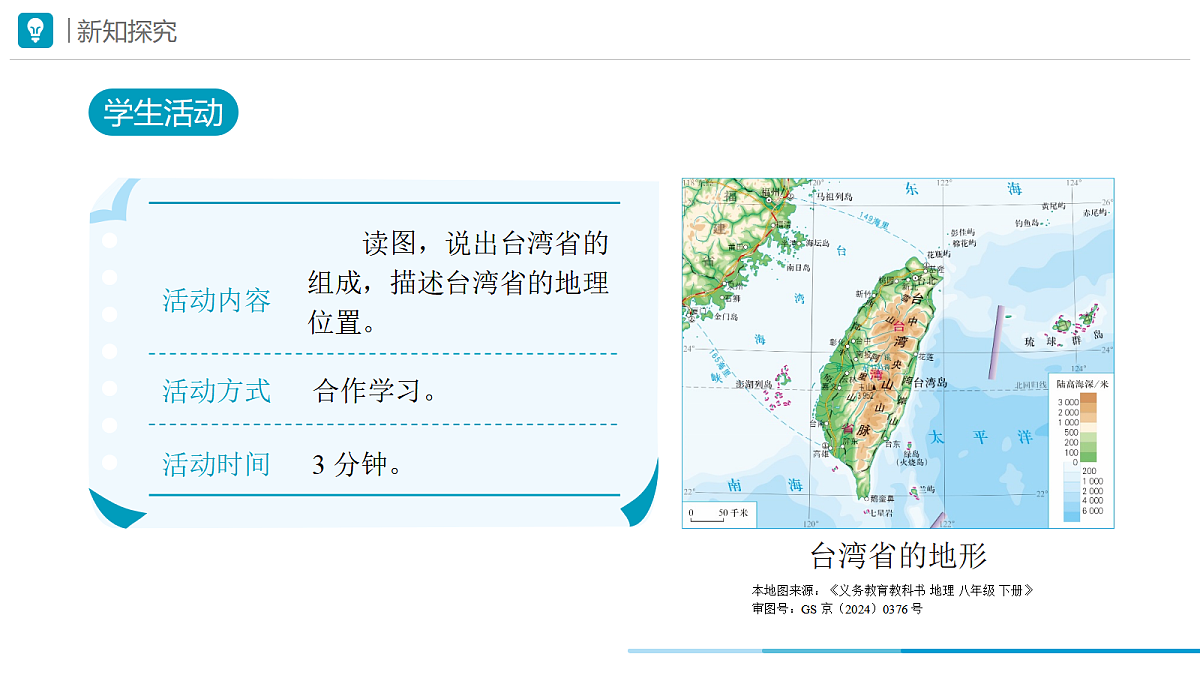1200x675 pixels.
Task: Click the 活动内容 label
Action: [x=217, y=301]
